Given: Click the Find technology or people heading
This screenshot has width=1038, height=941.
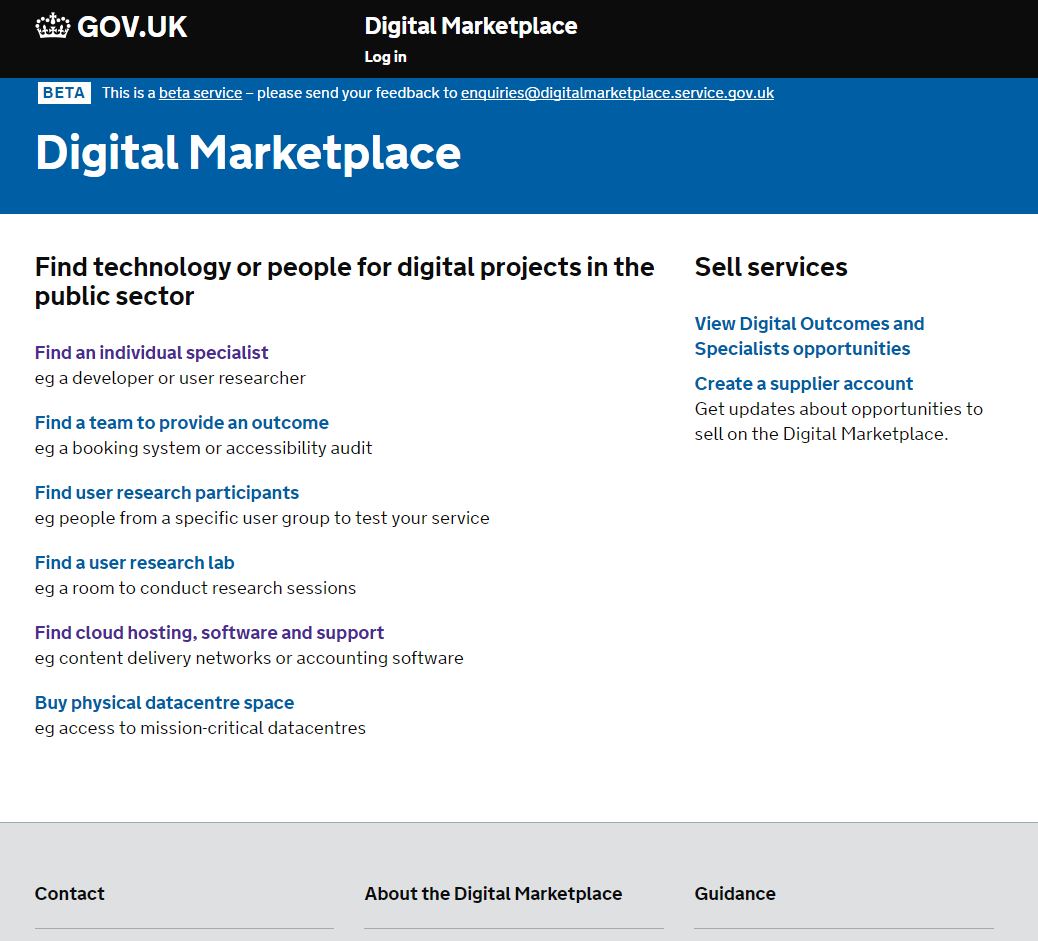Looking at the screenshot, I should tap(344, 281).
